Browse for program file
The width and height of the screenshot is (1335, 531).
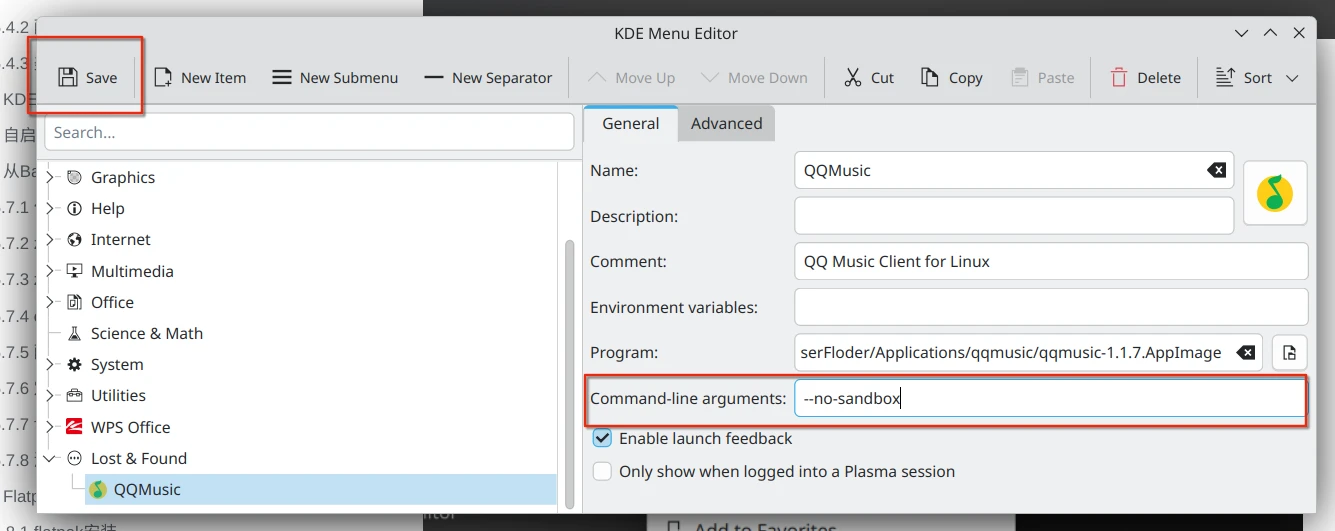pyautogui.click(x=1290, y=353)
